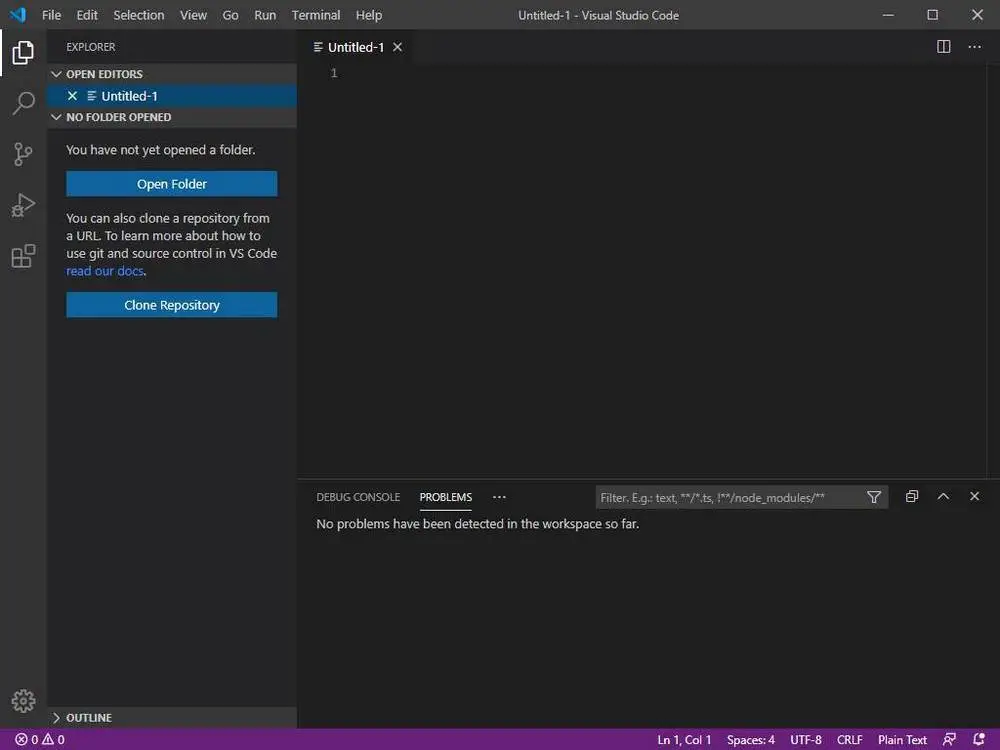Toggle collapse all in Problems panel
1000x750 pixels.
(x=912, y=496)
